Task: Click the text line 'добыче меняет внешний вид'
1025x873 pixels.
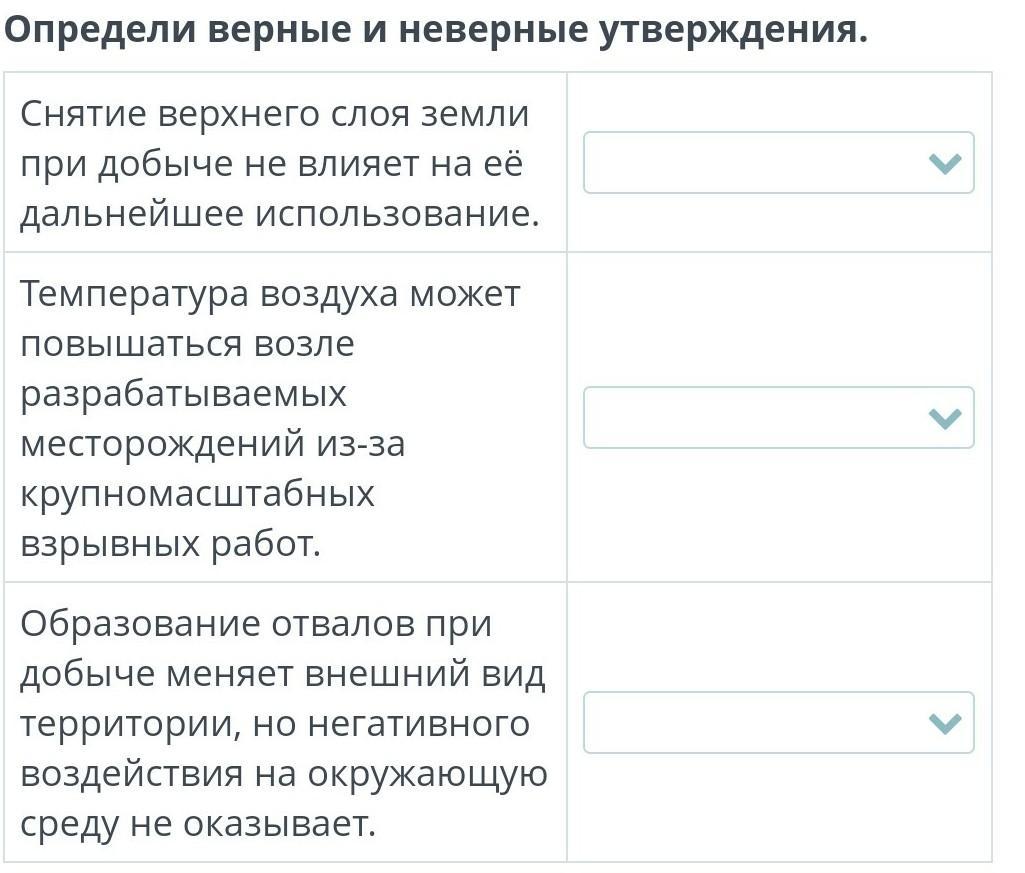Action: pyautogui.click(x=283, y=674)
